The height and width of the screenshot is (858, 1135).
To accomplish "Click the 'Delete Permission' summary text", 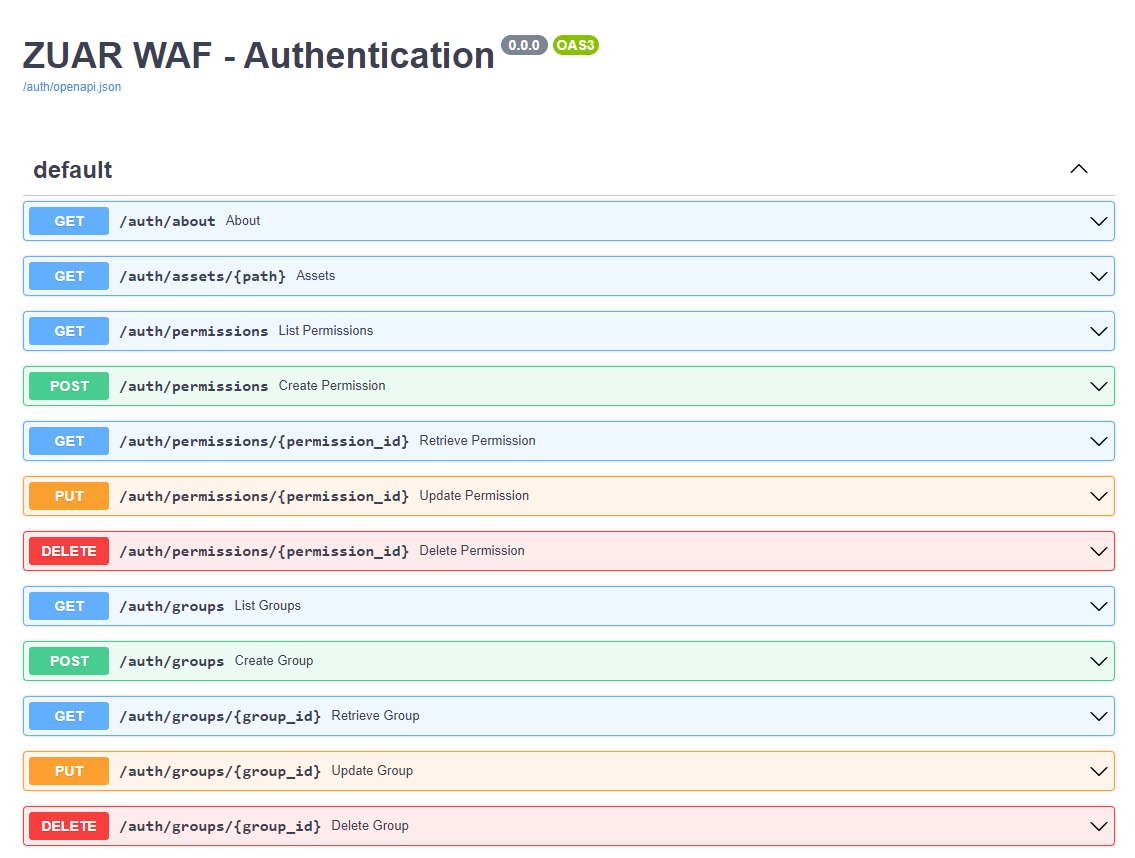I will (472, 551).
